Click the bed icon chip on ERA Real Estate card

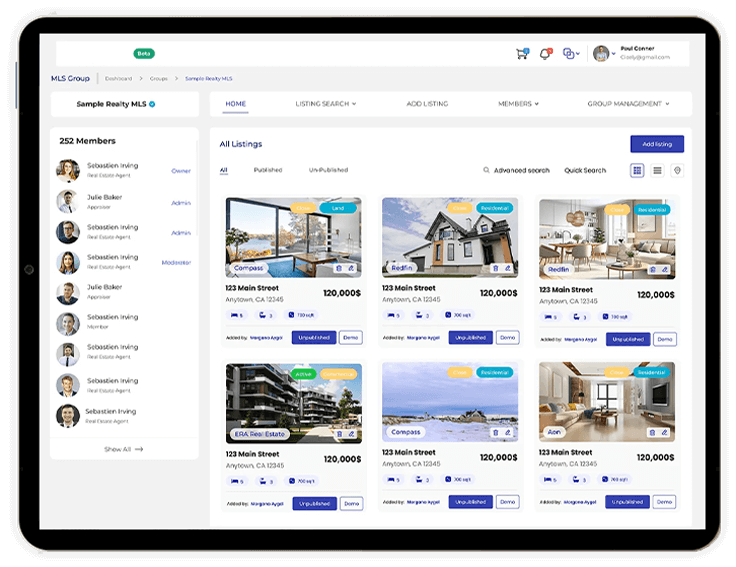(237, 481)
